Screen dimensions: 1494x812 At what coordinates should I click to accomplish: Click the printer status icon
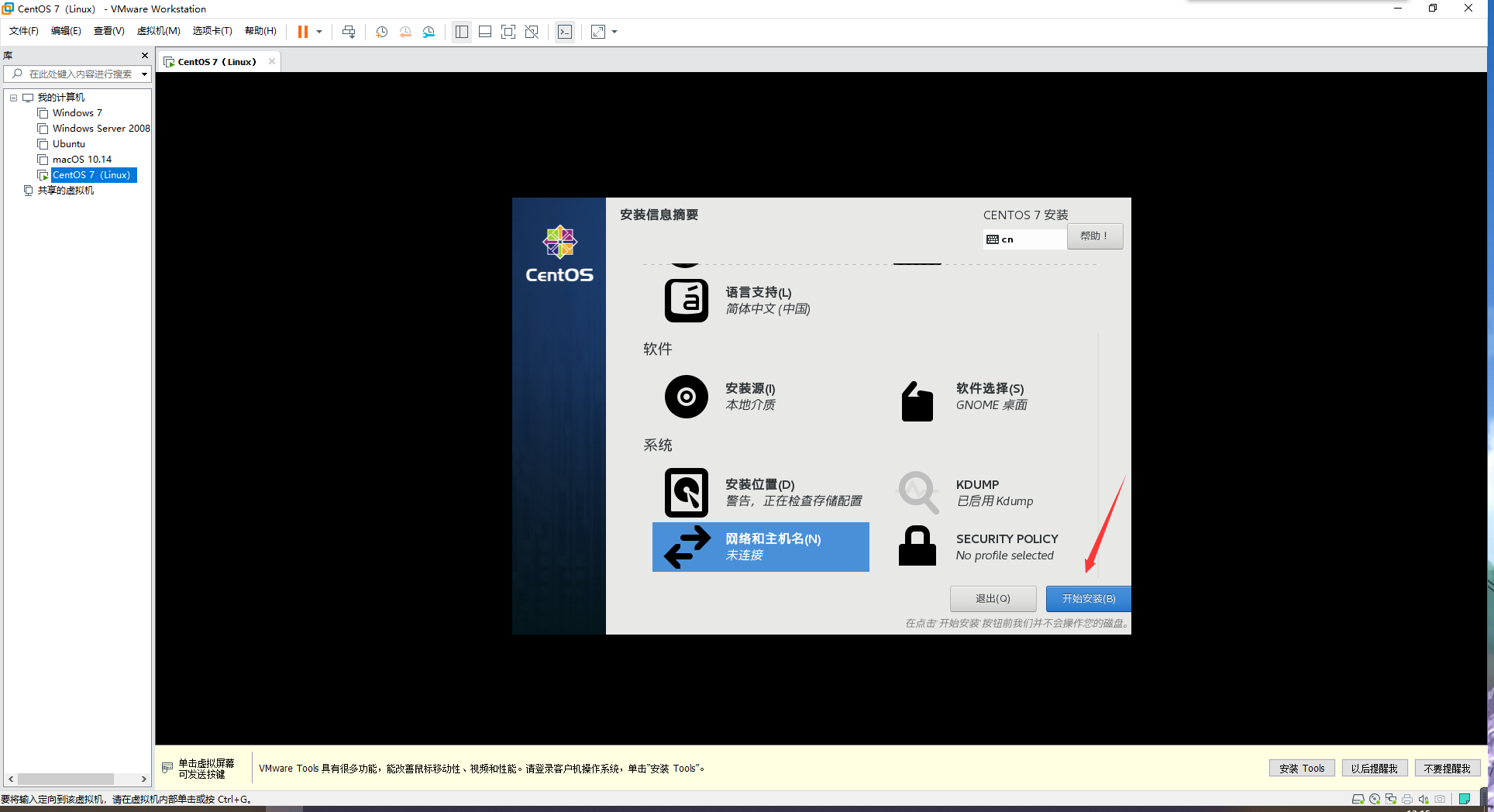coord(1407,800)
